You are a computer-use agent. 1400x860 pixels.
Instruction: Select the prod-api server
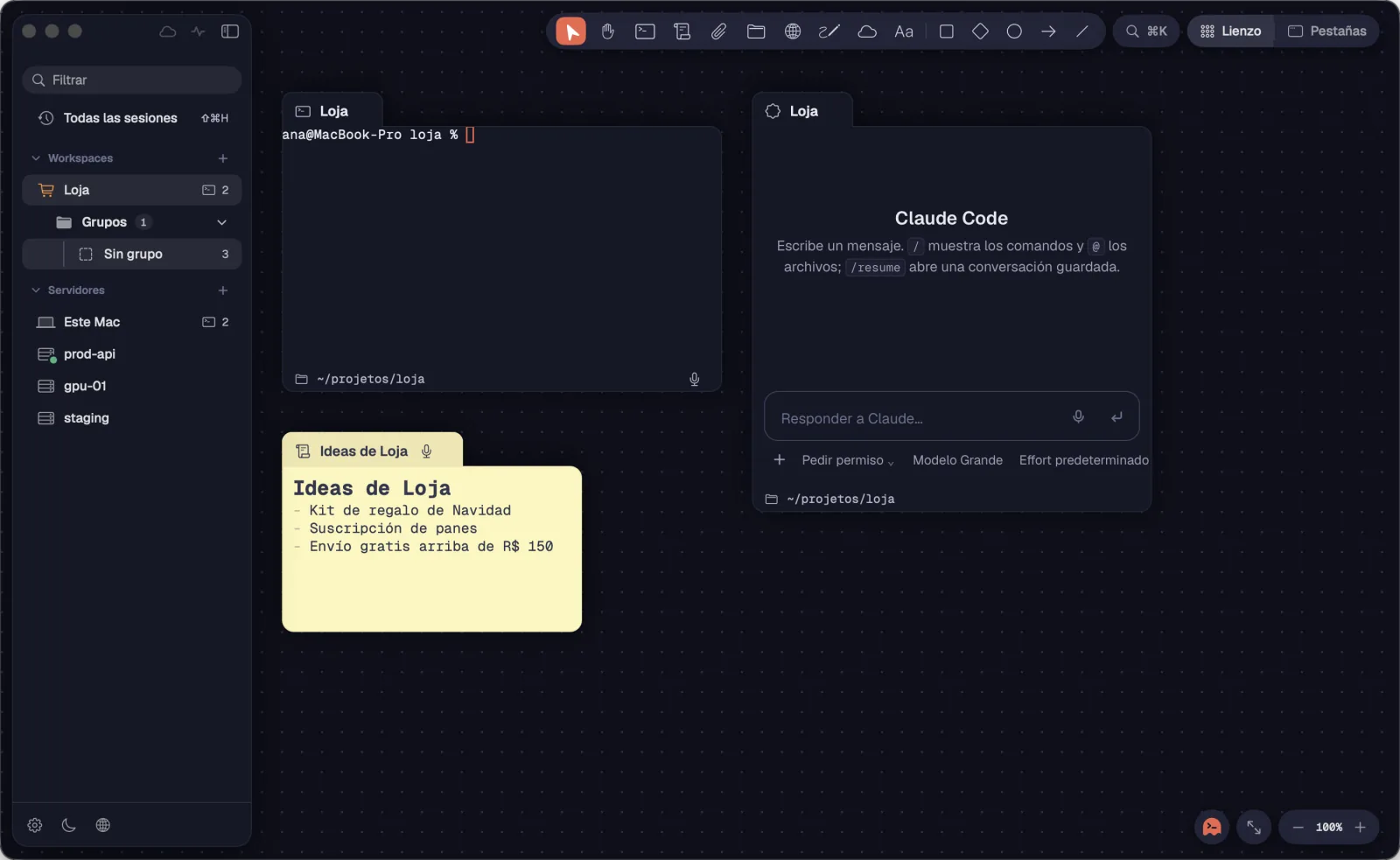pos(132,354)
